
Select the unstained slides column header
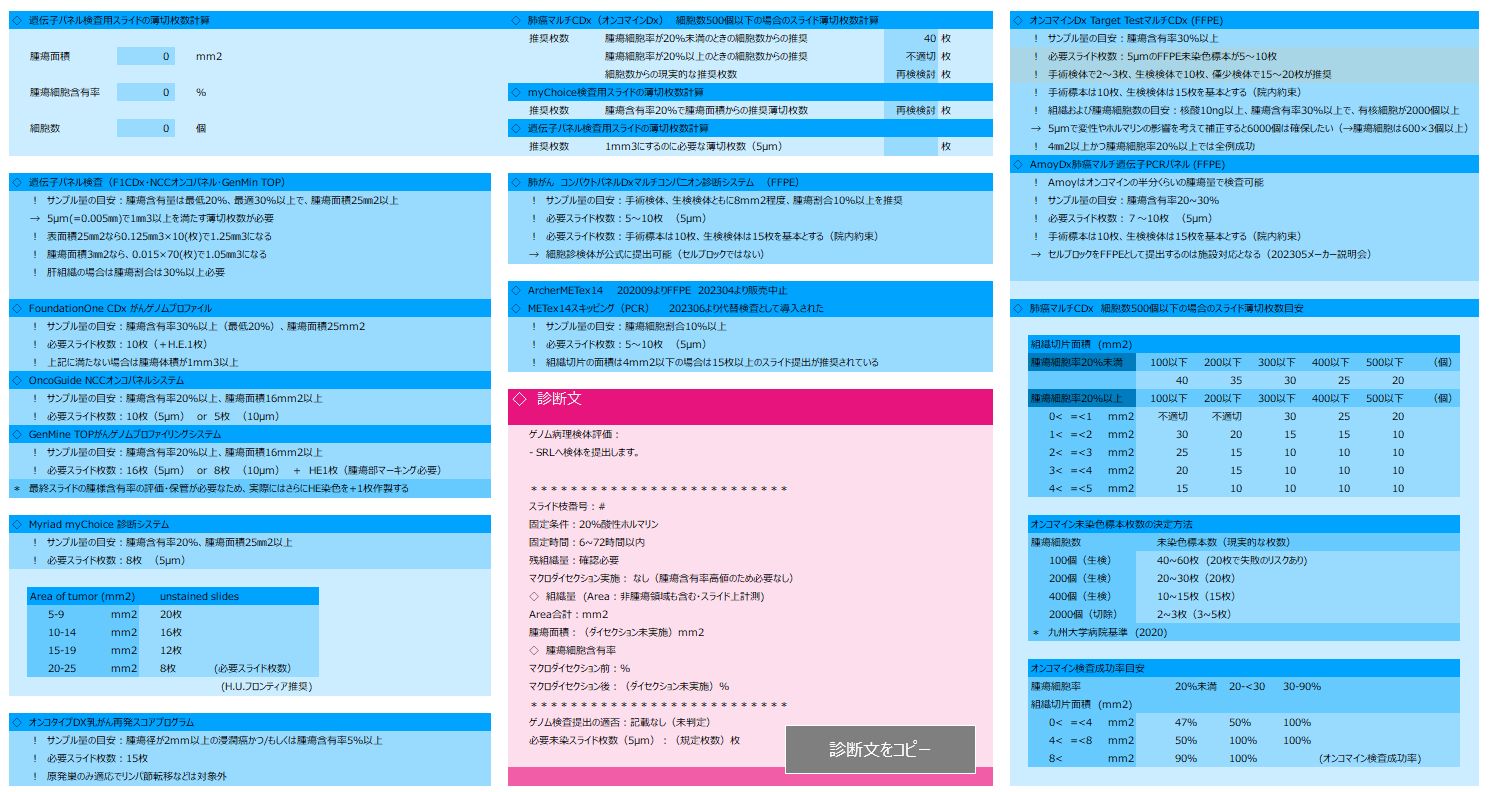[199, 596]
